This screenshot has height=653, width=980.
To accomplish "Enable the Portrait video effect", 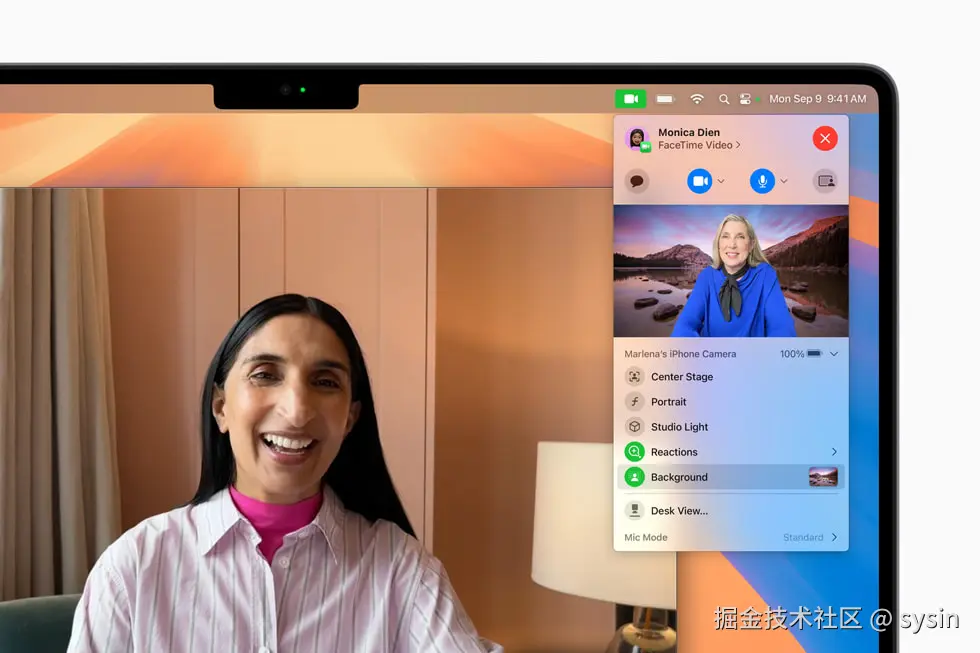I will [x=668, y=402].
